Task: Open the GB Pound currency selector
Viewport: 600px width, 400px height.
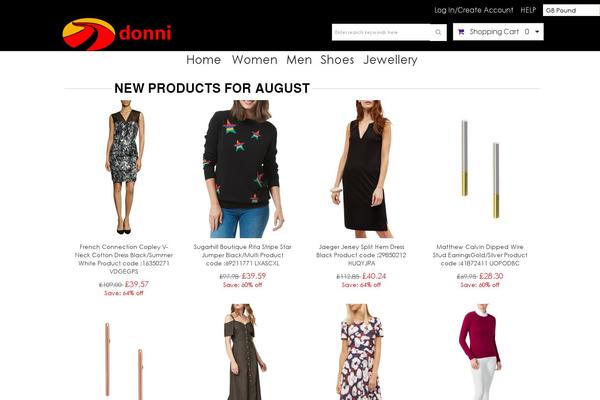Action: (x=571, y=10)
